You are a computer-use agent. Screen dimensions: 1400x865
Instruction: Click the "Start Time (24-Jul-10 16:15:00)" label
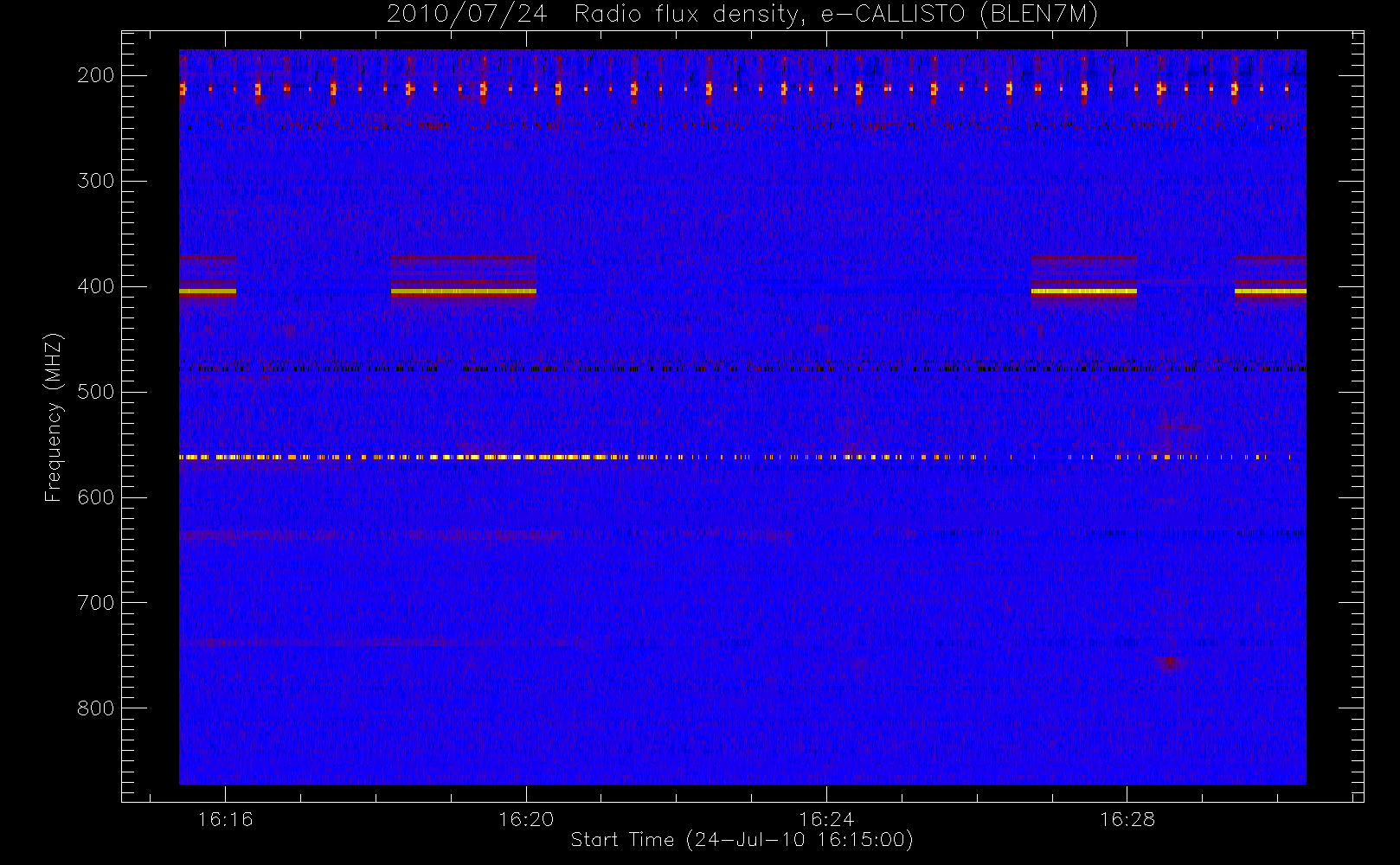(x=742, y=840)
